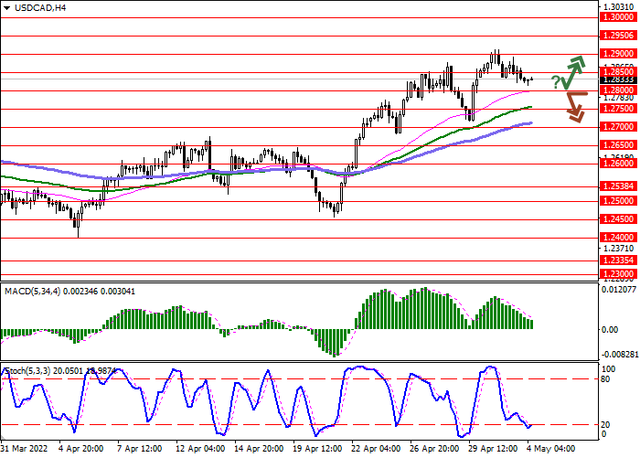This screenshot has width=640, height=457.
Task: Click the 4 May 04:00 time label
Action: tap(551, 449)
